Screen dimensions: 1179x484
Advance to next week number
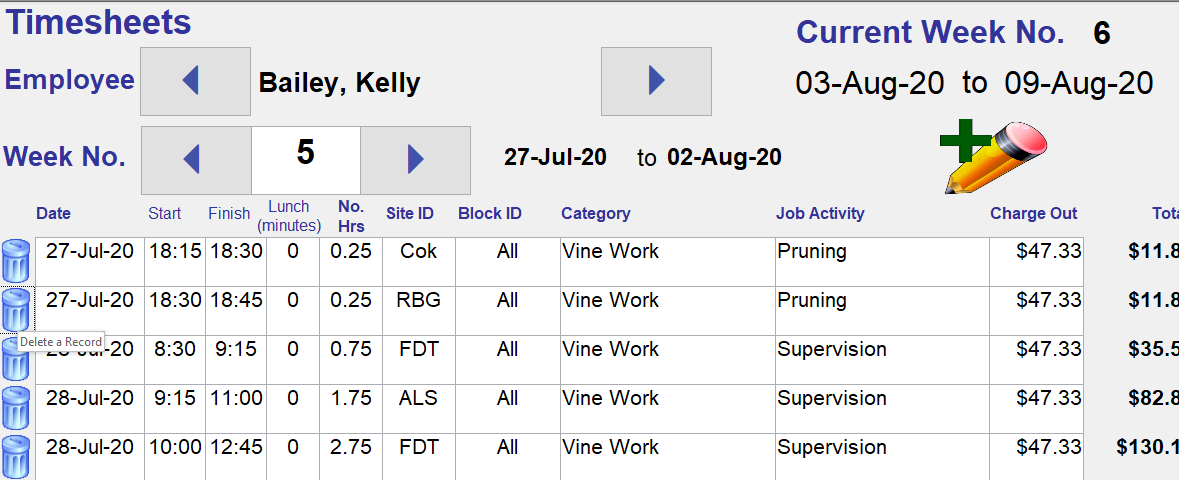pos(415,160)
